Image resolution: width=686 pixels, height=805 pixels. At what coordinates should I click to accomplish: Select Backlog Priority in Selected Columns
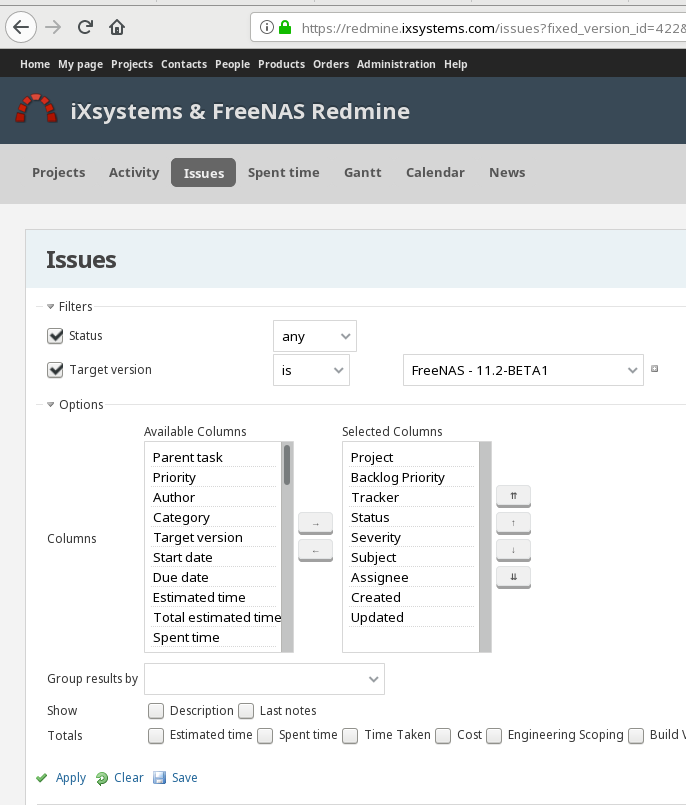click(x=412, y=477)
